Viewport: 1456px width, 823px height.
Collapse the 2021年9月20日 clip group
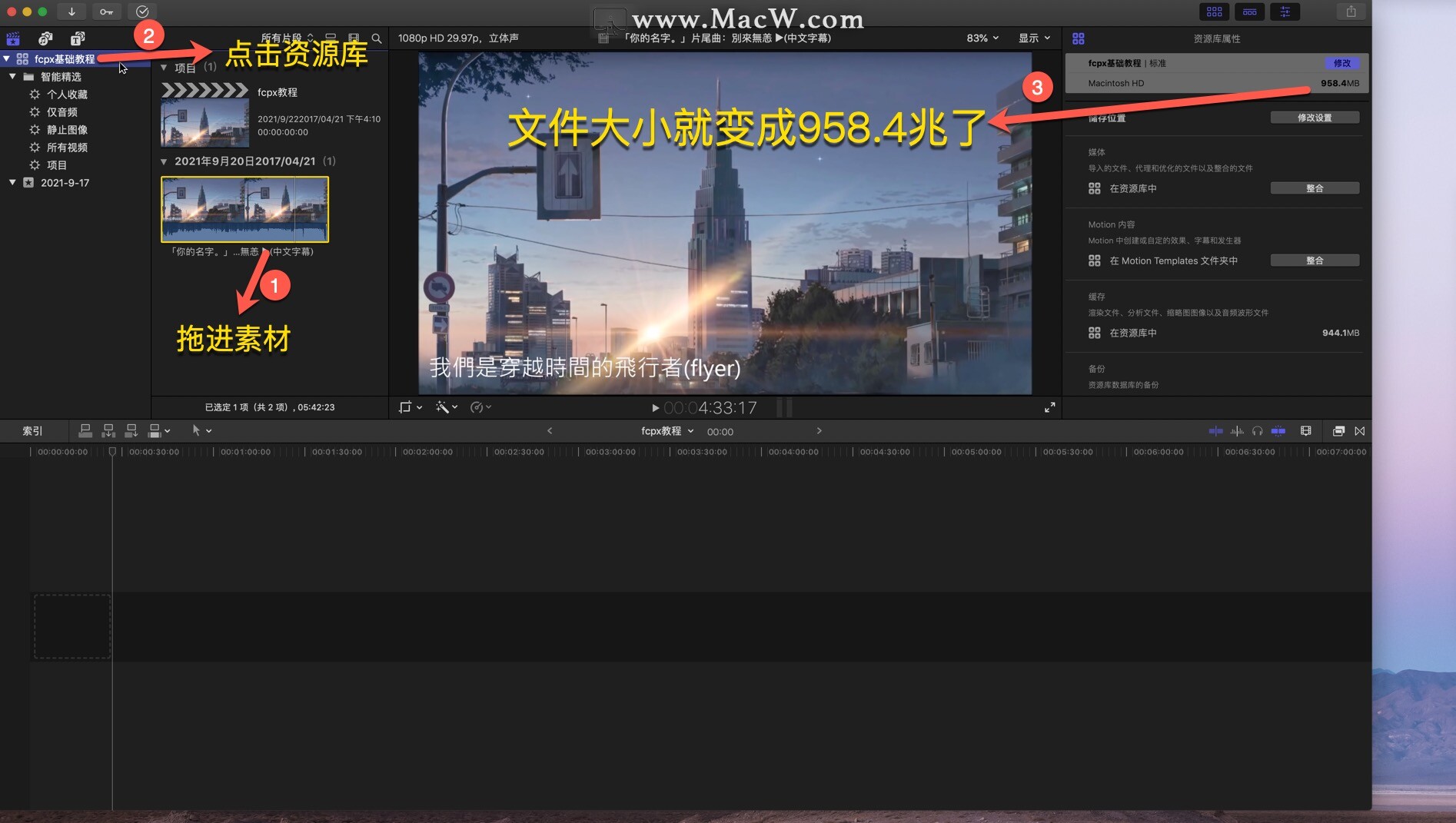[x=164, y=161]
